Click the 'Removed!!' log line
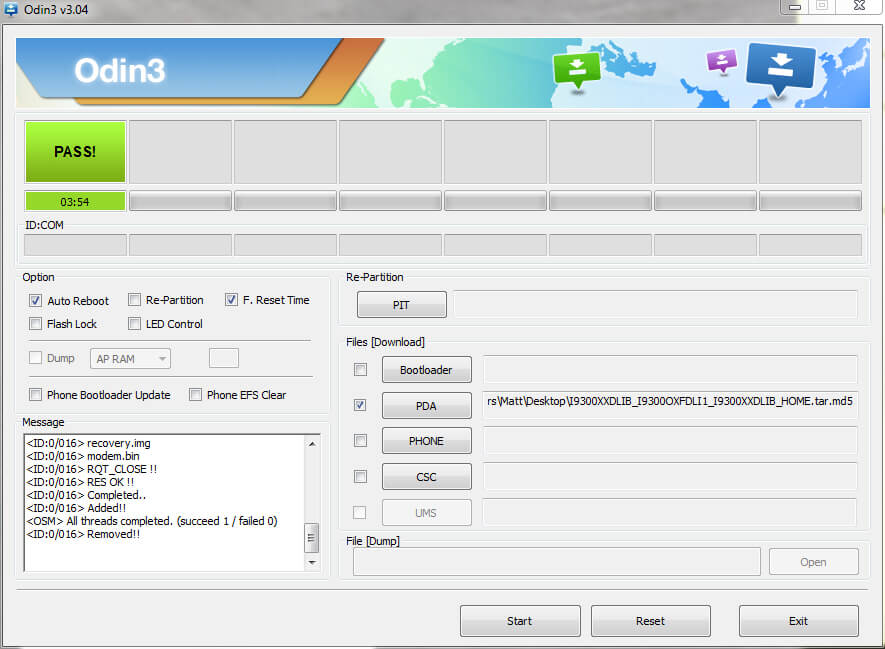885x649 pixels. 84,534
